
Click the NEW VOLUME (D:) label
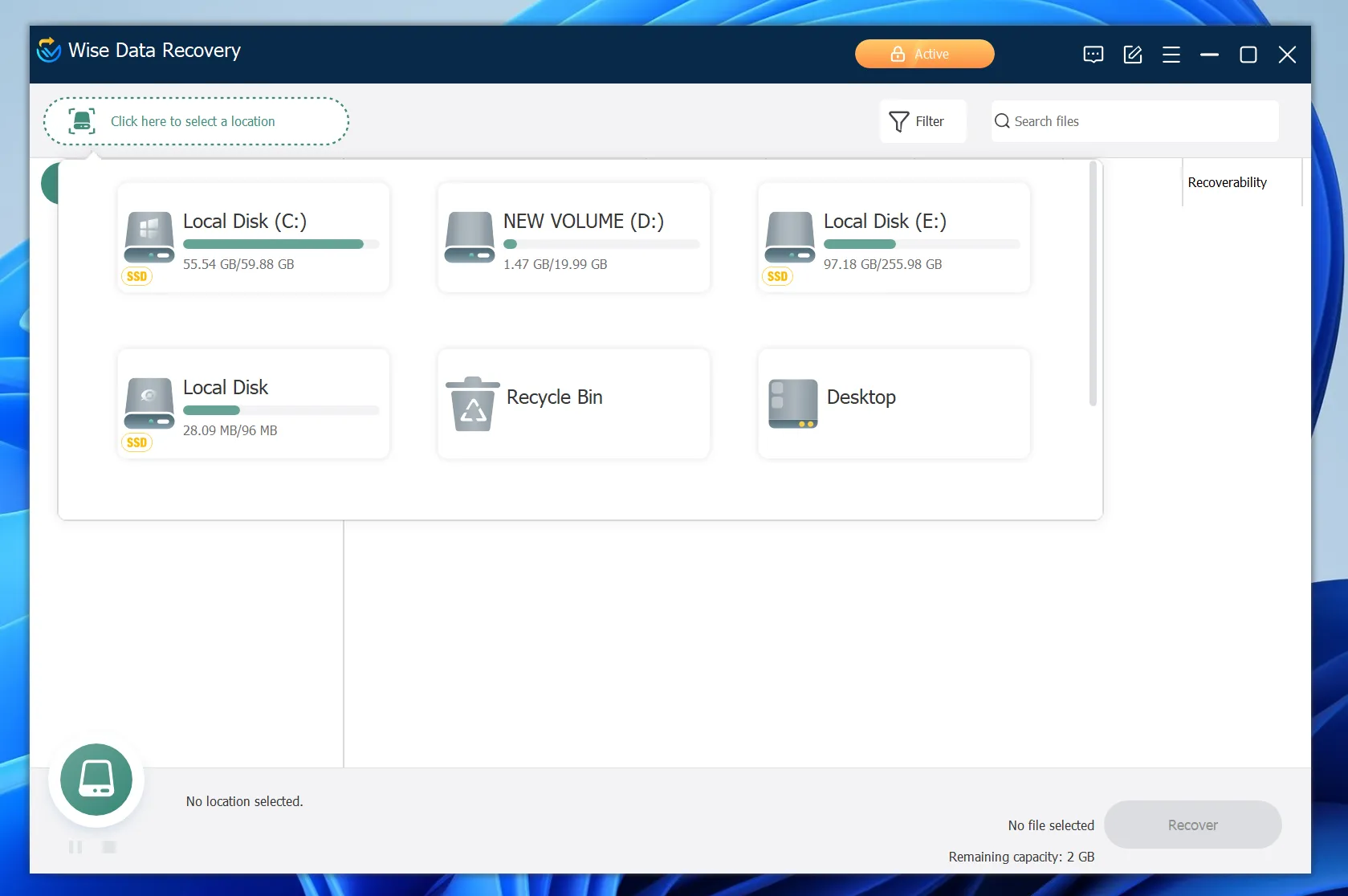click(584, 221)
